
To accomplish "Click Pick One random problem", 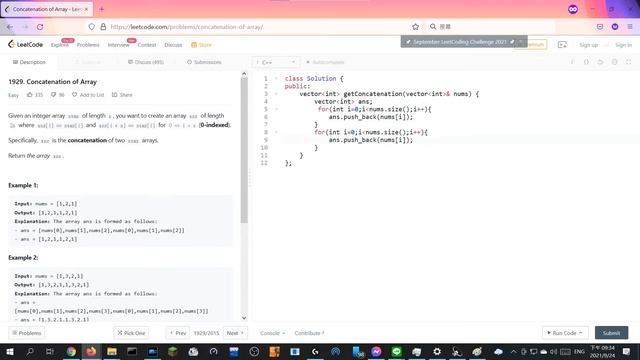I will point(131,333).
